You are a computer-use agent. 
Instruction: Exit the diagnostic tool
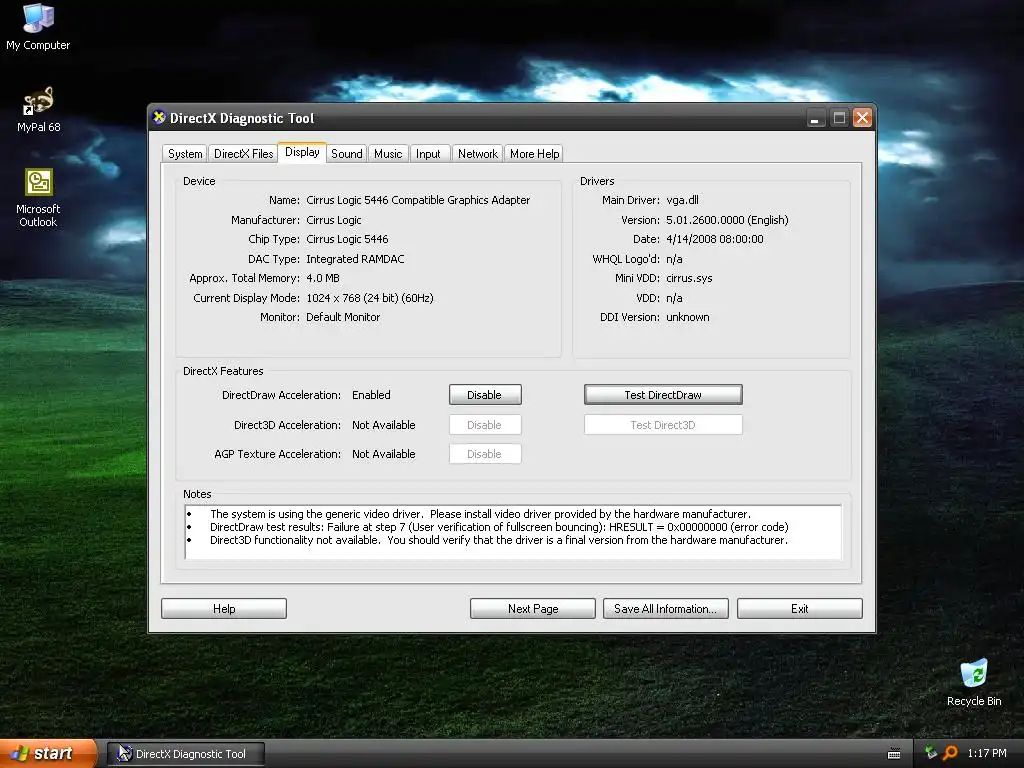click(x=799, y=609)
